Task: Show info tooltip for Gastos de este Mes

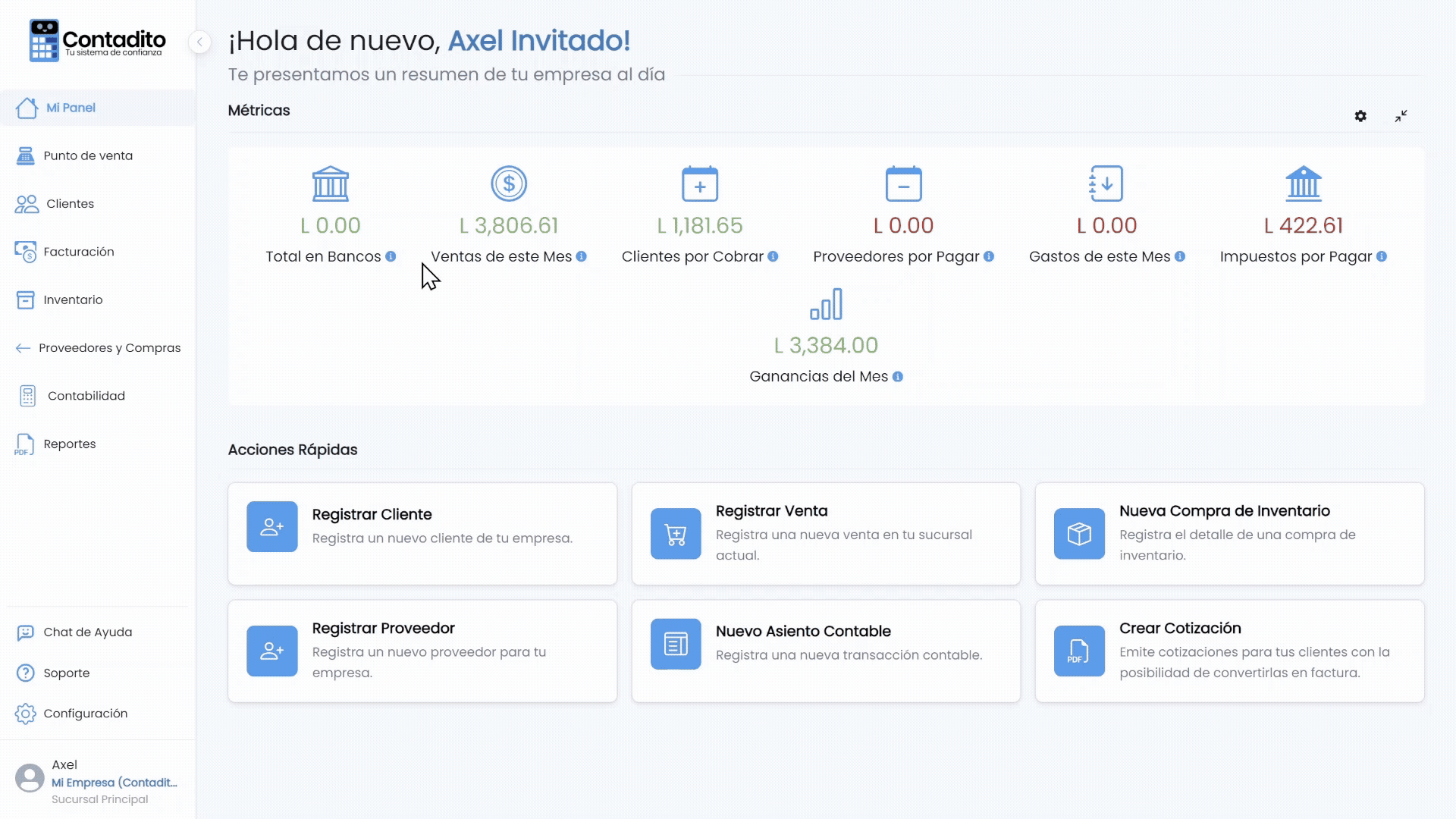Action: (x=1180, y=256)
